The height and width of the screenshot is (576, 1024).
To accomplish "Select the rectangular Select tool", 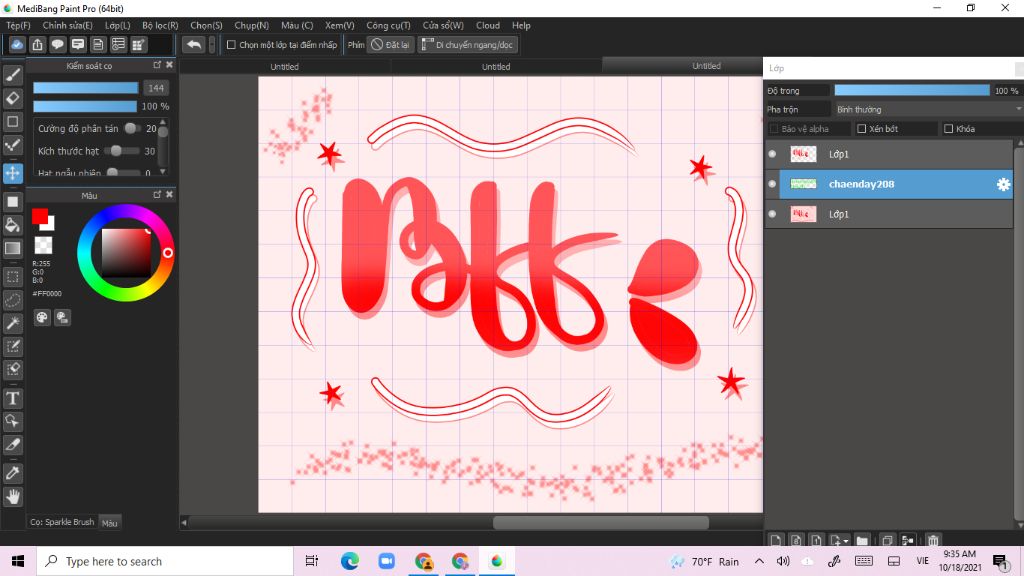I will pyautogui.click(x=12, y=276).
